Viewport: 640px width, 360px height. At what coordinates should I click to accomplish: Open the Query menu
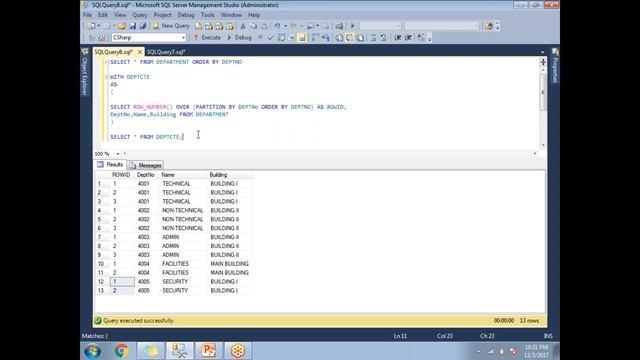pos(140,15)
